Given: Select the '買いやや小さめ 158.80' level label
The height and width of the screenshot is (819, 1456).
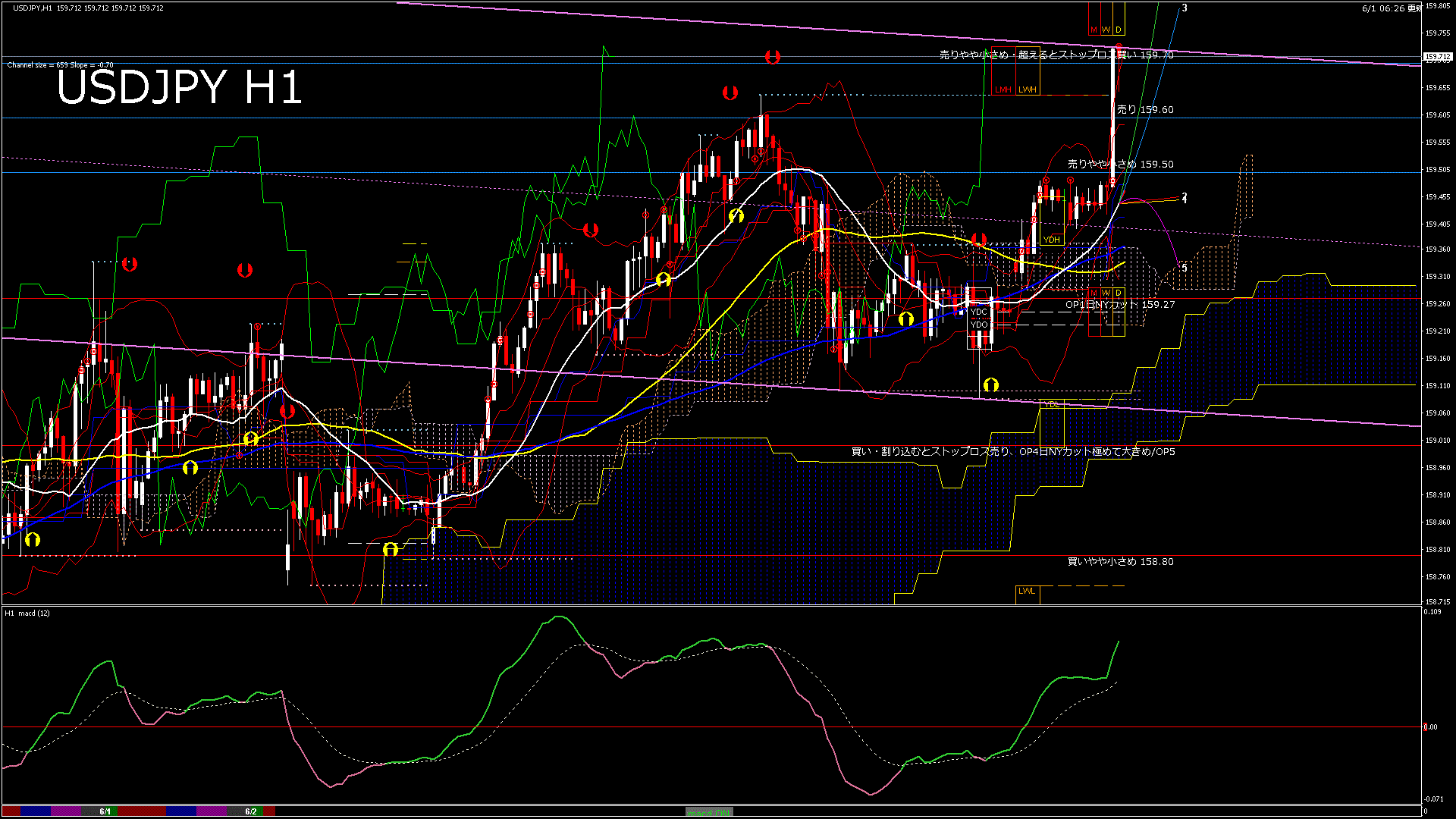Looking at the screenshot, I should (1121, 562).
